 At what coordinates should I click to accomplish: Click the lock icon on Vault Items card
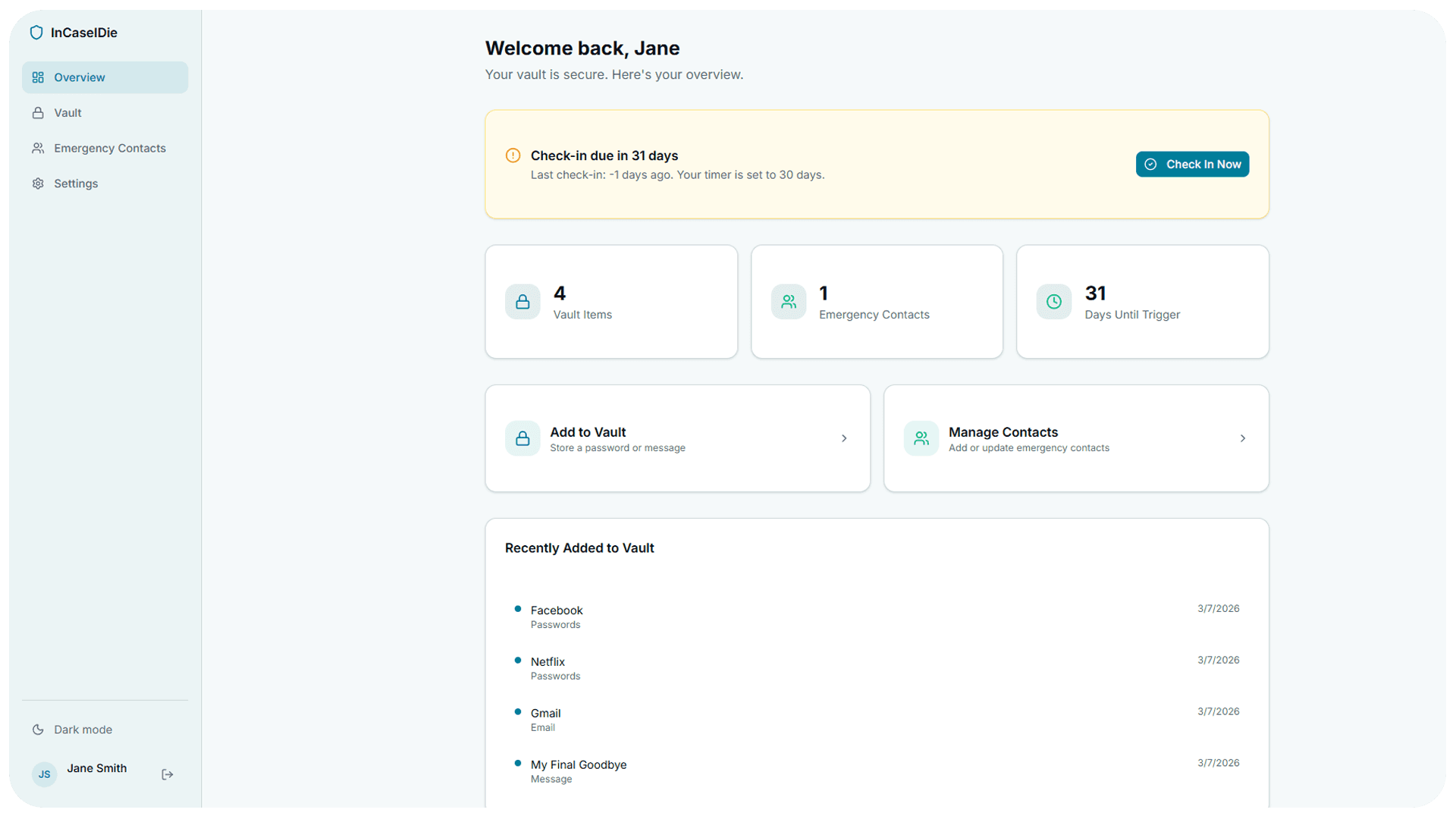(522, 302)
